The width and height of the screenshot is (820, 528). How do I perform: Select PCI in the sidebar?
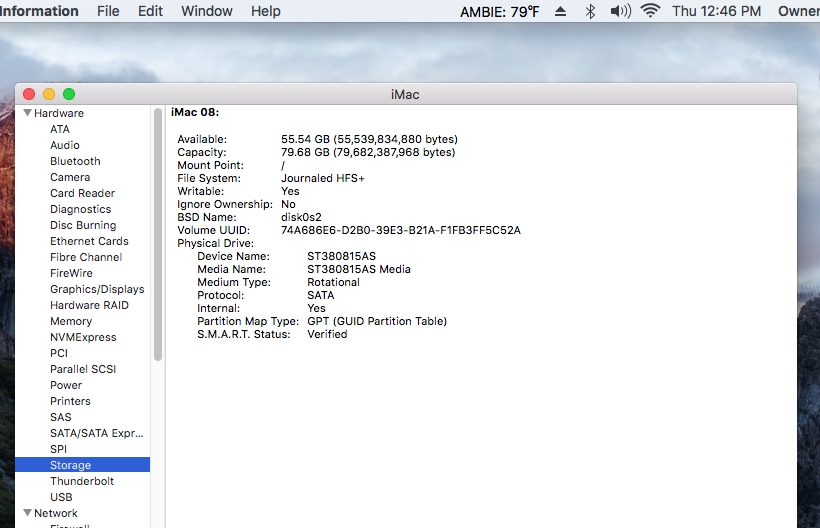click(x=59, y=353)
